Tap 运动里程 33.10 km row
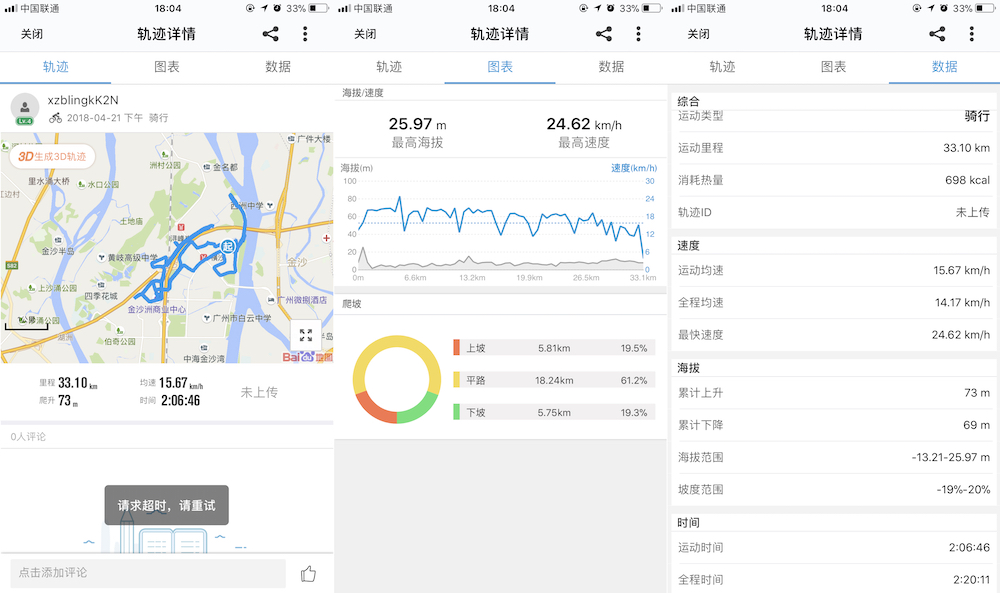Image resolution: width=1000 pixels, height=593 pixels. coord(834,148)
